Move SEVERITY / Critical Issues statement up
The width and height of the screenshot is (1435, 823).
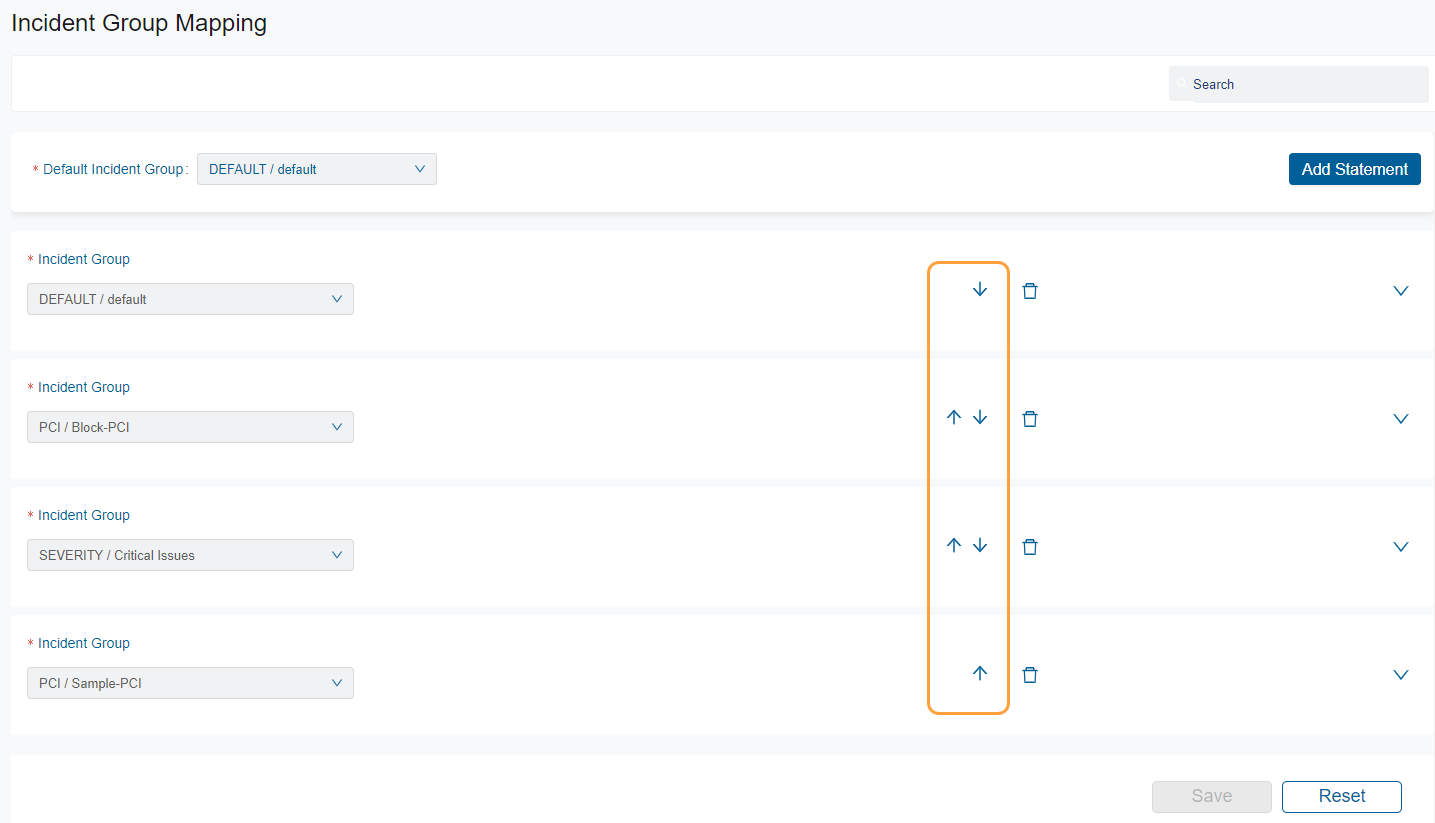(x=953, y=545)
